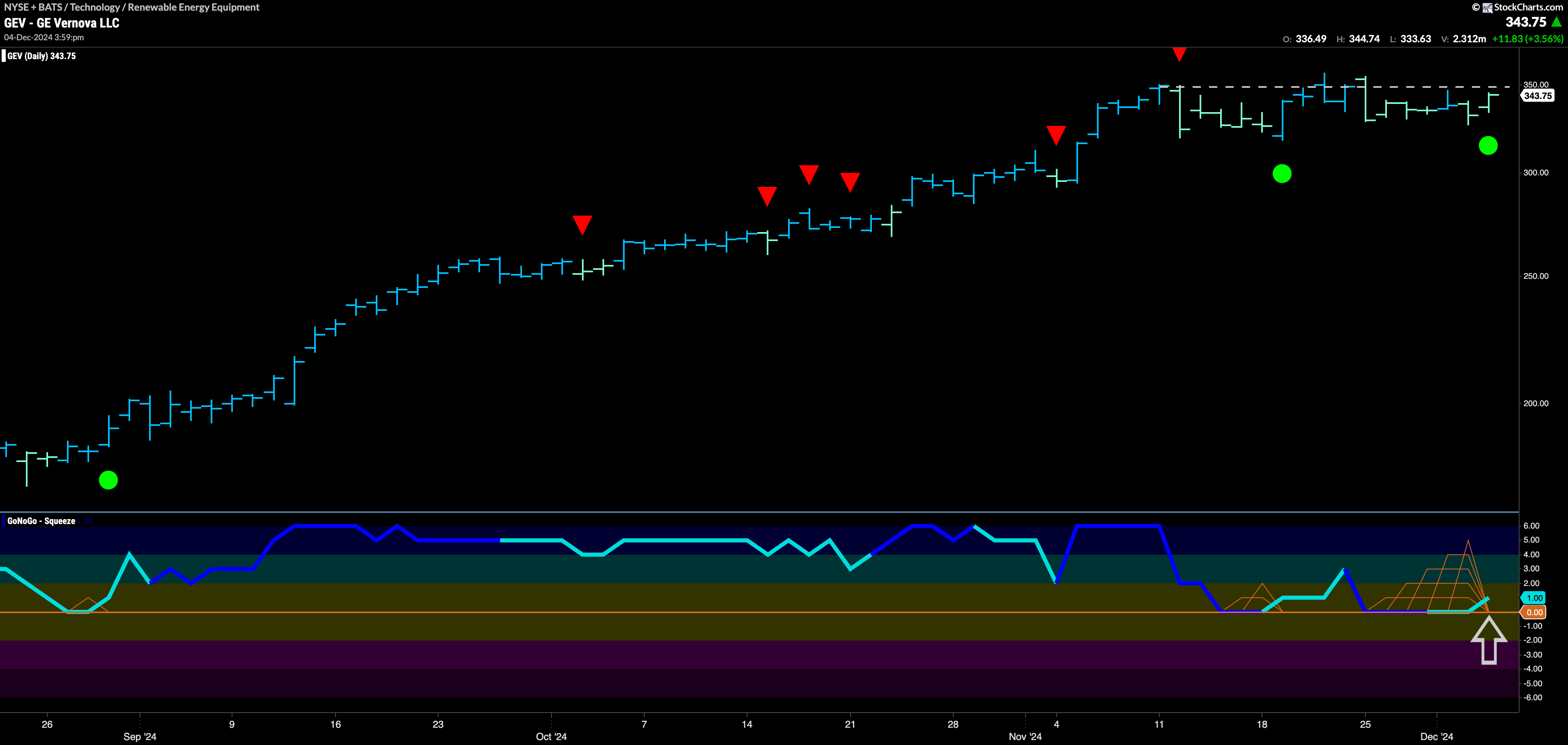Click the 343.75 price tag on y-axis
The width and height of the screenshot is (1568, 745).
point(1538,96)
